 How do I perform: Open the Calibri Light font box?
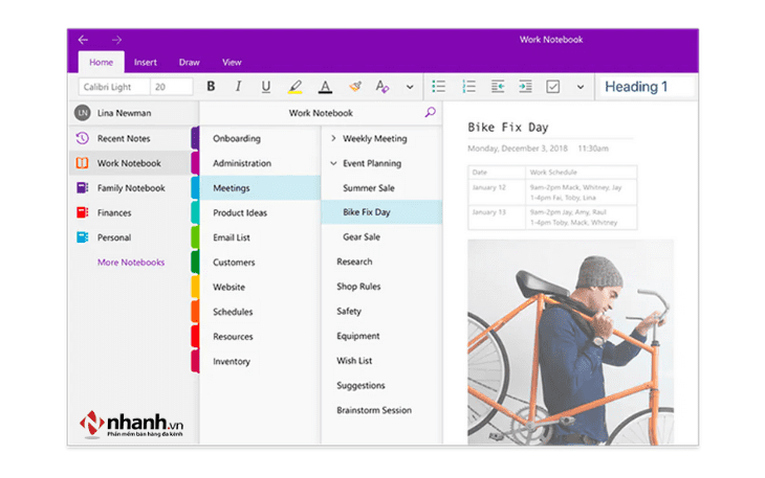(114, 87)
